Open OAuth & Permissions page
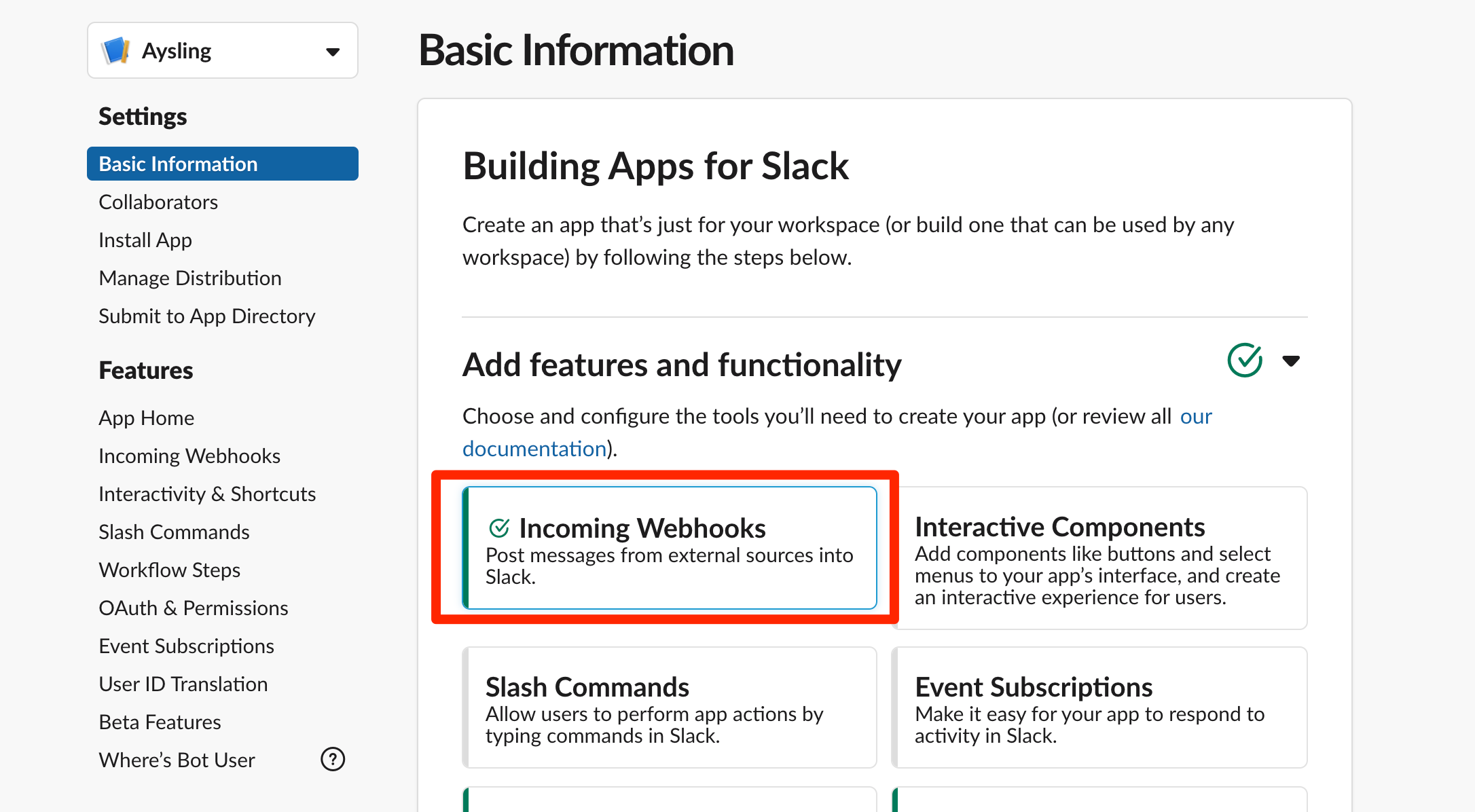Image resolution: width=1475 pixels, height=812 pixels. (x=194, y=608)
